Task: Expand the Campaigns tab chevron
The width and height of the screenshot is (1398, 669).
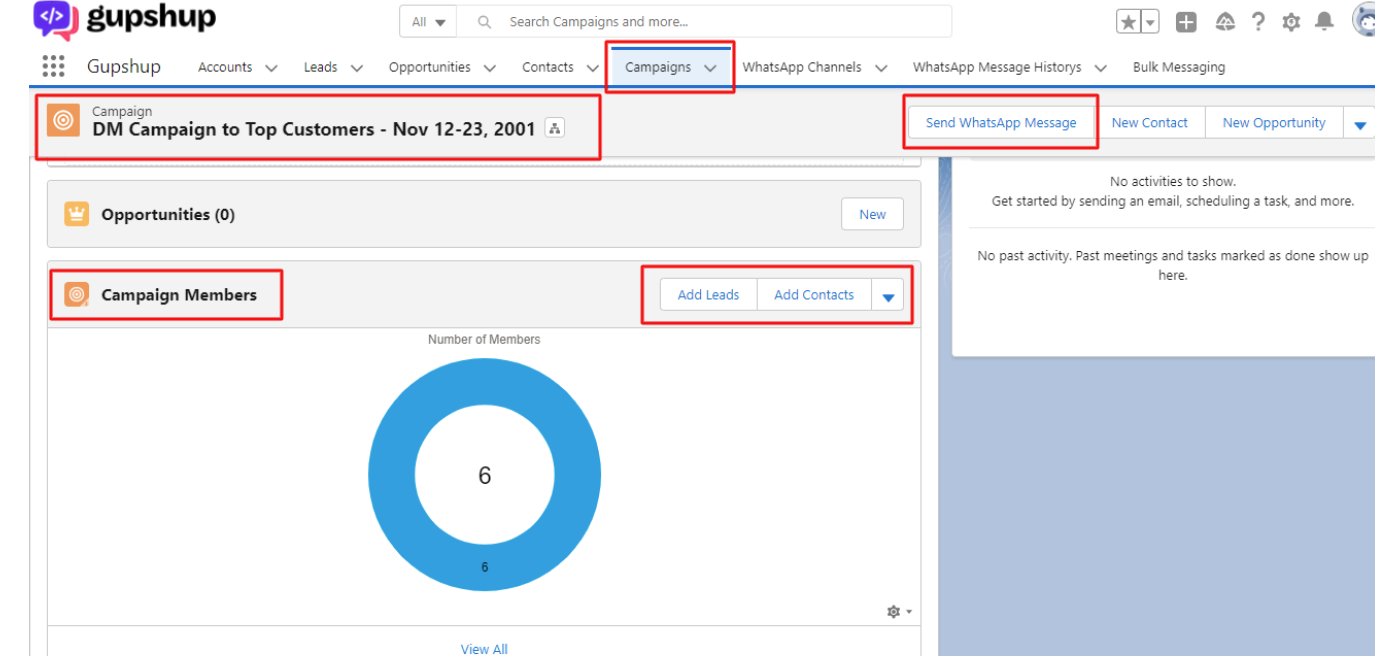Action: tap(710, 68)
